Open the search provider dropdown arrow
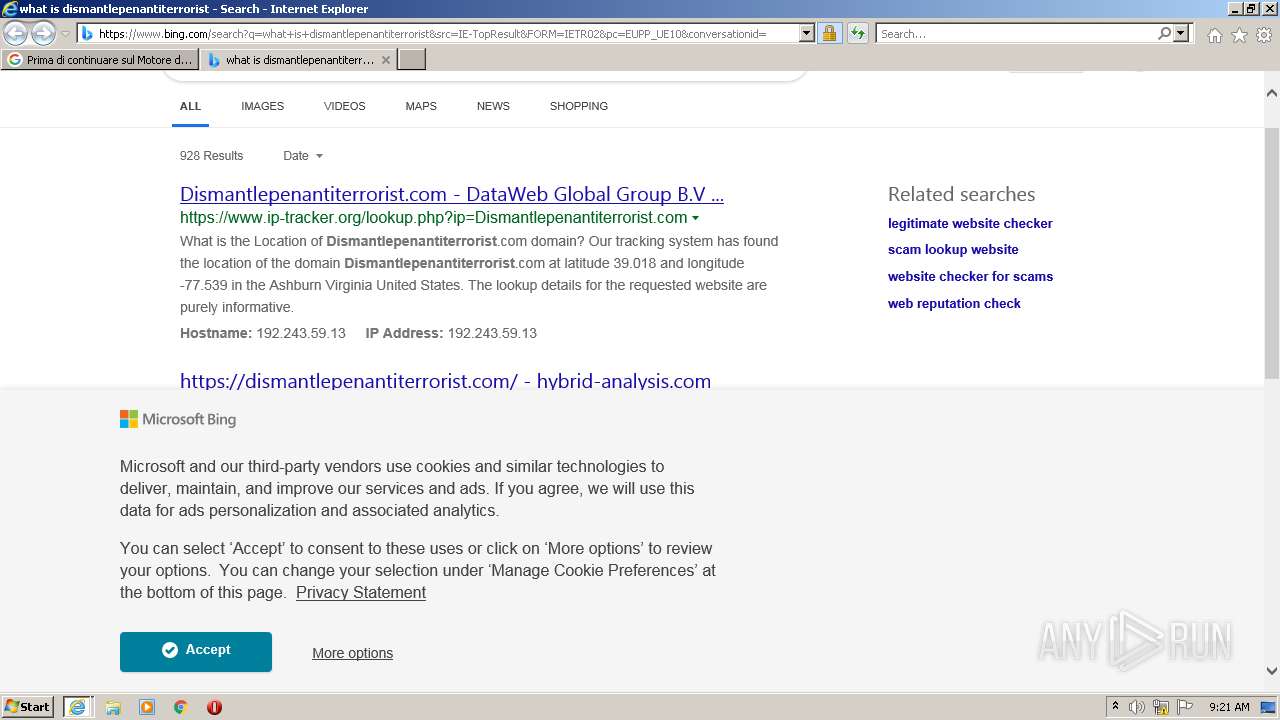Screen dimensions: 1280x720 click(1181, 33)
